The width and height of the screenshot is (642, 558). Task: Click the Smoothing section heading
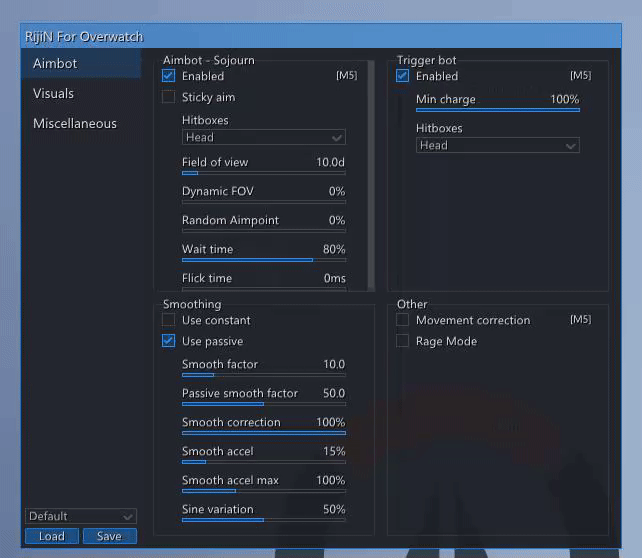point(192,304)
